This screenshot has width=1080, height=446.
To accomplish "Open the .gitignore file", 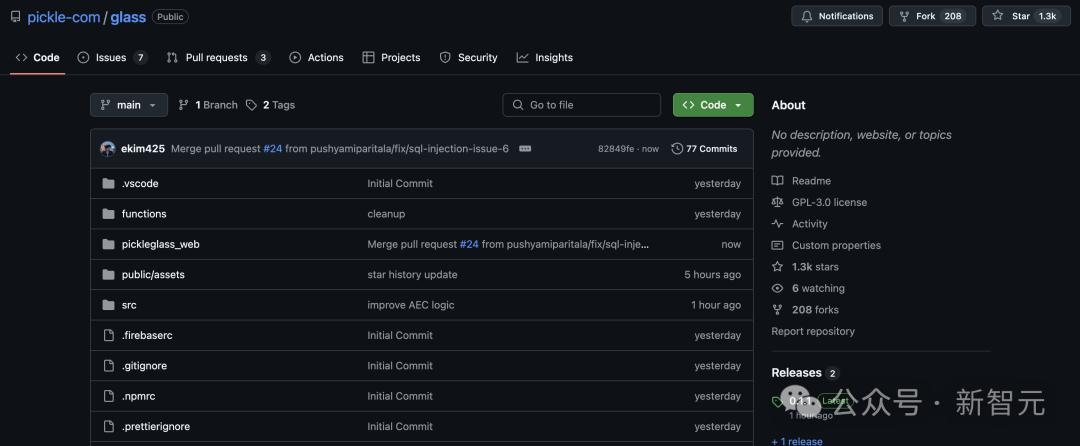I will coord(144,365).
